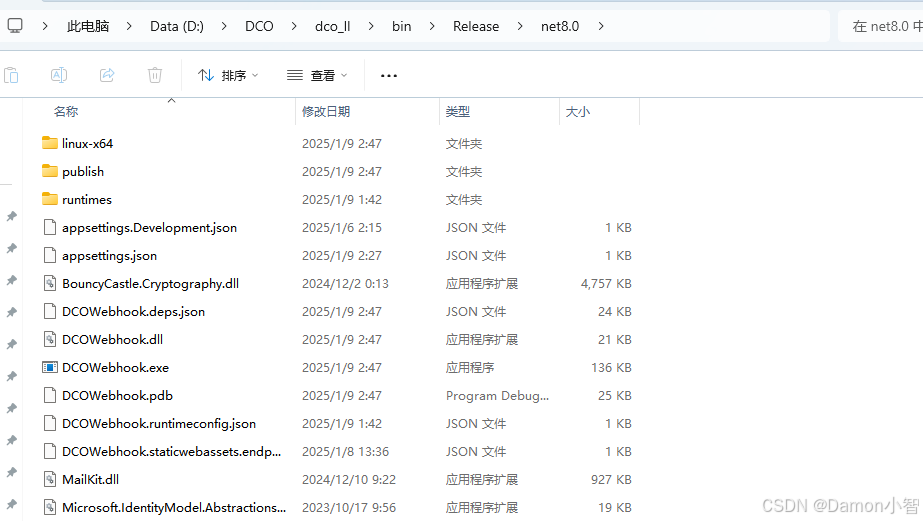This screenshot has width=923, height=521.
Task: Expand chevron after 此电脑 in breadcrumb
Action: 129,26
